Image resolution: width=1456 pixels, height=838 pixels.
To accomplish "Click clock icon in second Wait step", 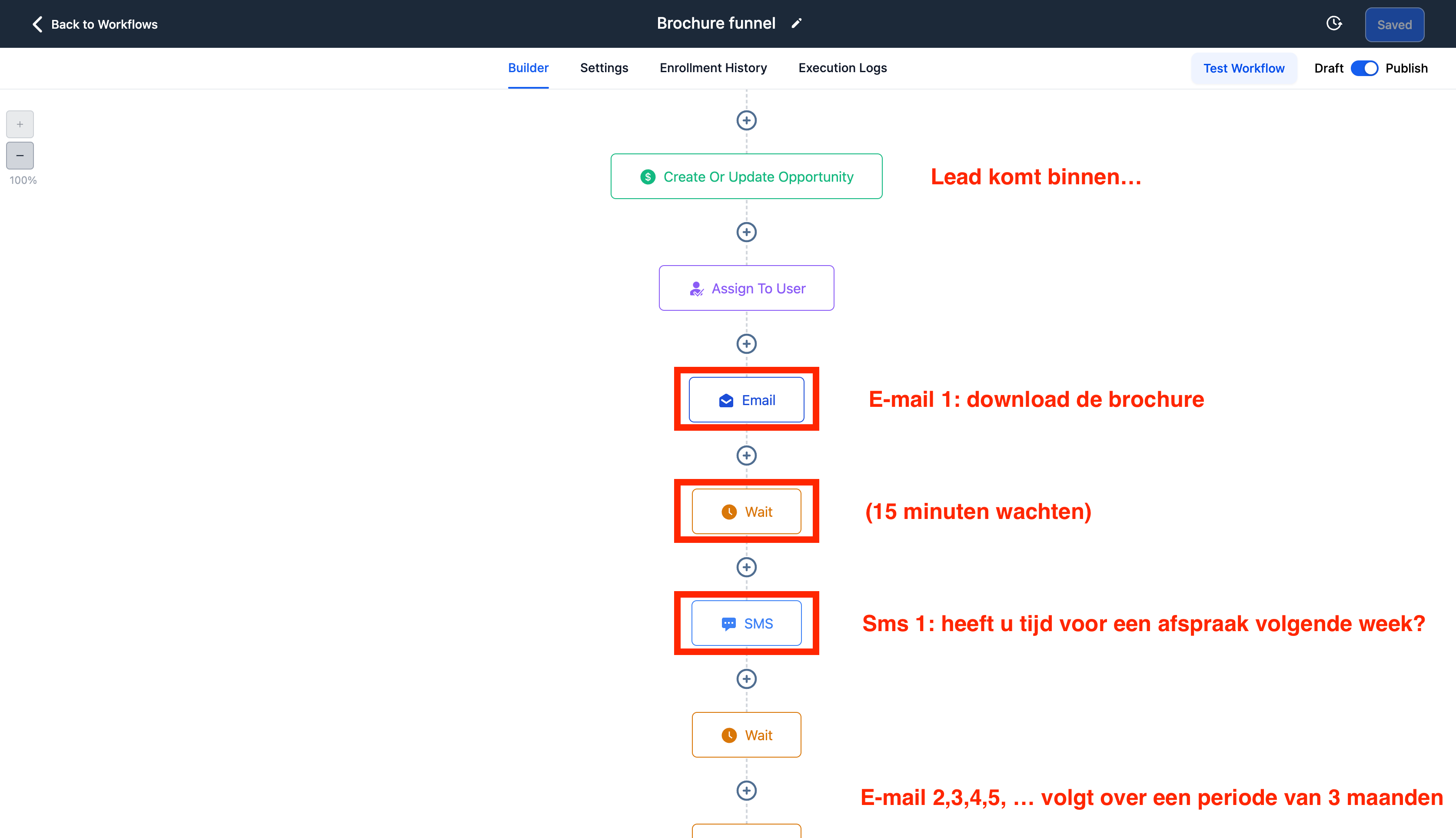I will 729,735.
